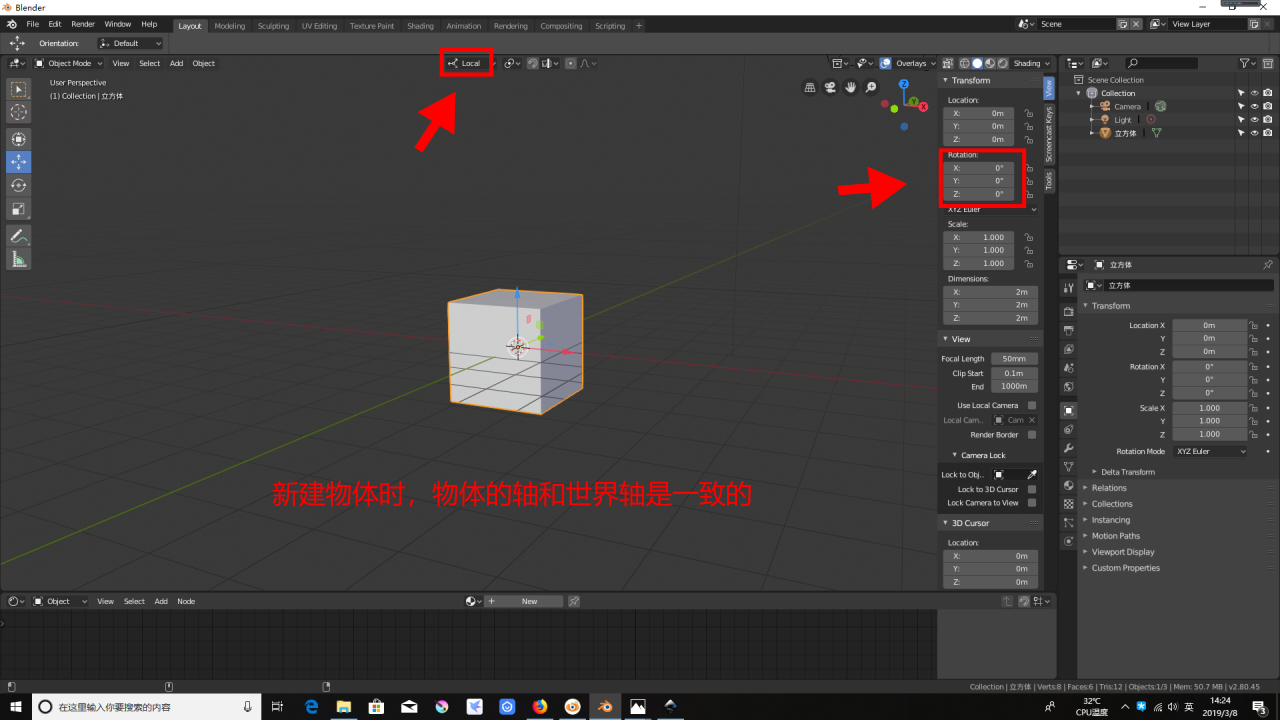Click New in the node editor header
The height and width of the screenshot is (720, 1280).
pyautogui.click(x=529, y=601)
